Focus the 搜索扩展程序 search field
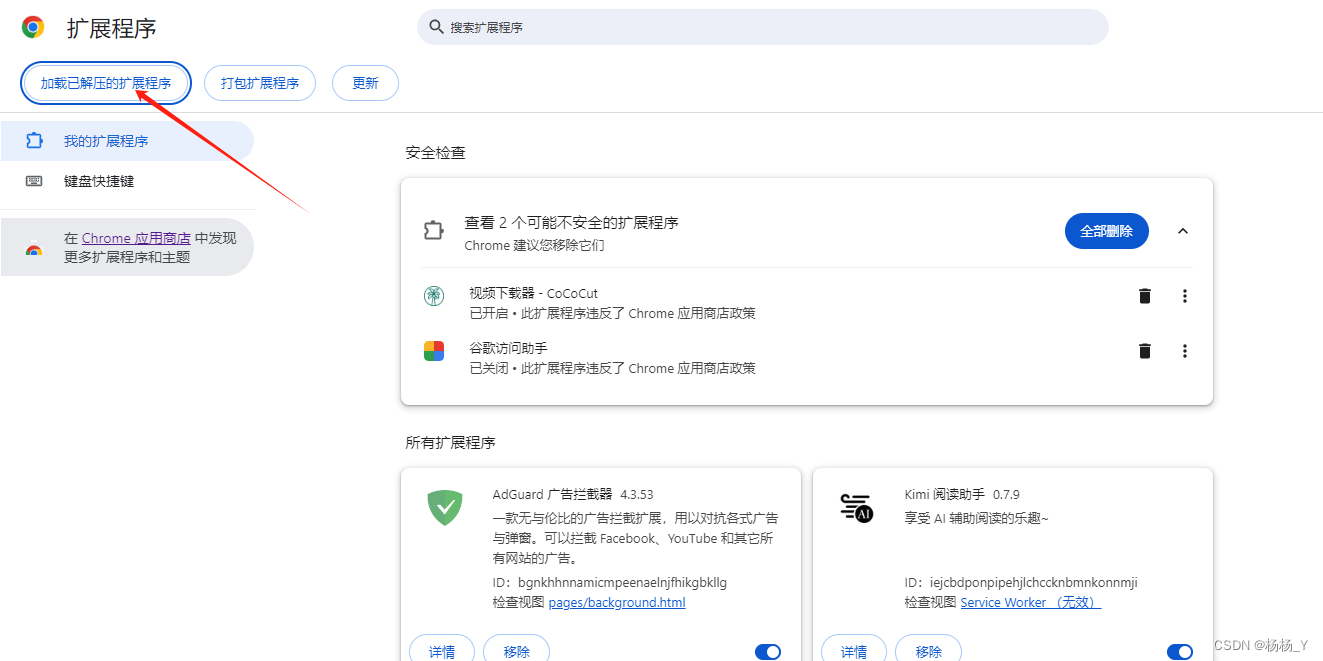Image resolution: width=1323 pixels, height=661 pixels. coord(763,27)
